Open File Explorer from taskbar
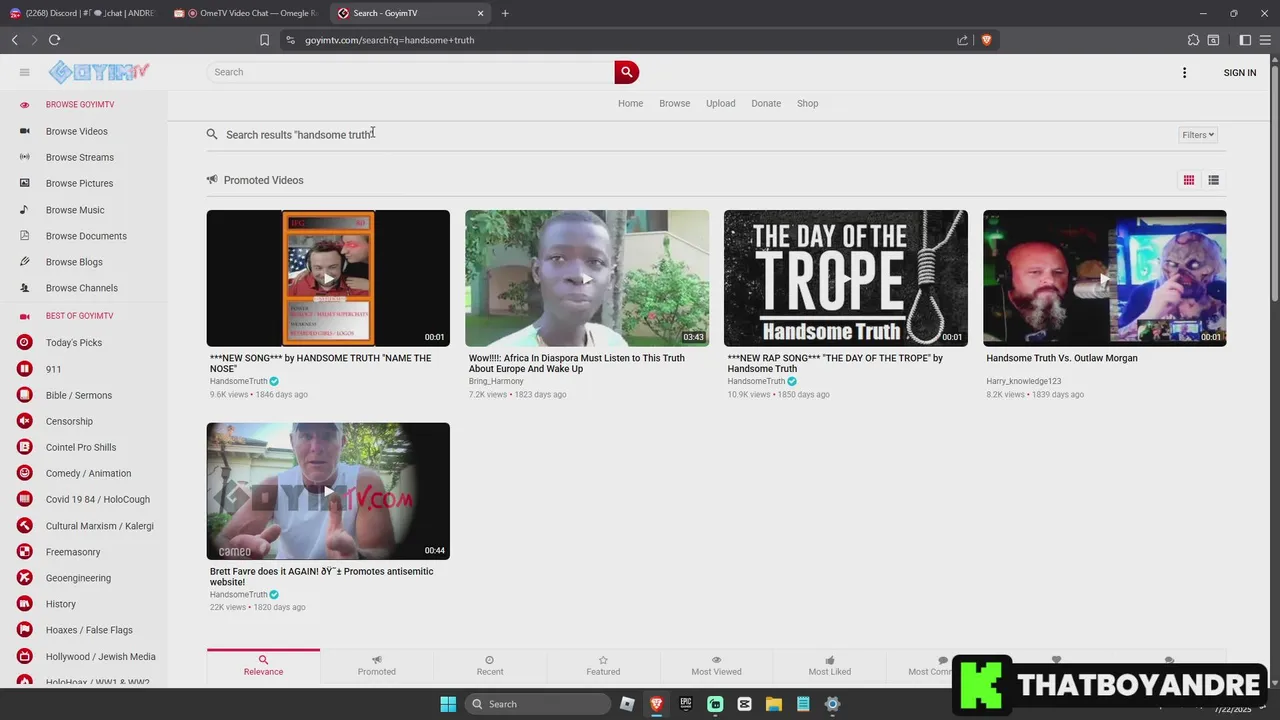This screenshot has width=1280, height=720. [x=774, y=704]
